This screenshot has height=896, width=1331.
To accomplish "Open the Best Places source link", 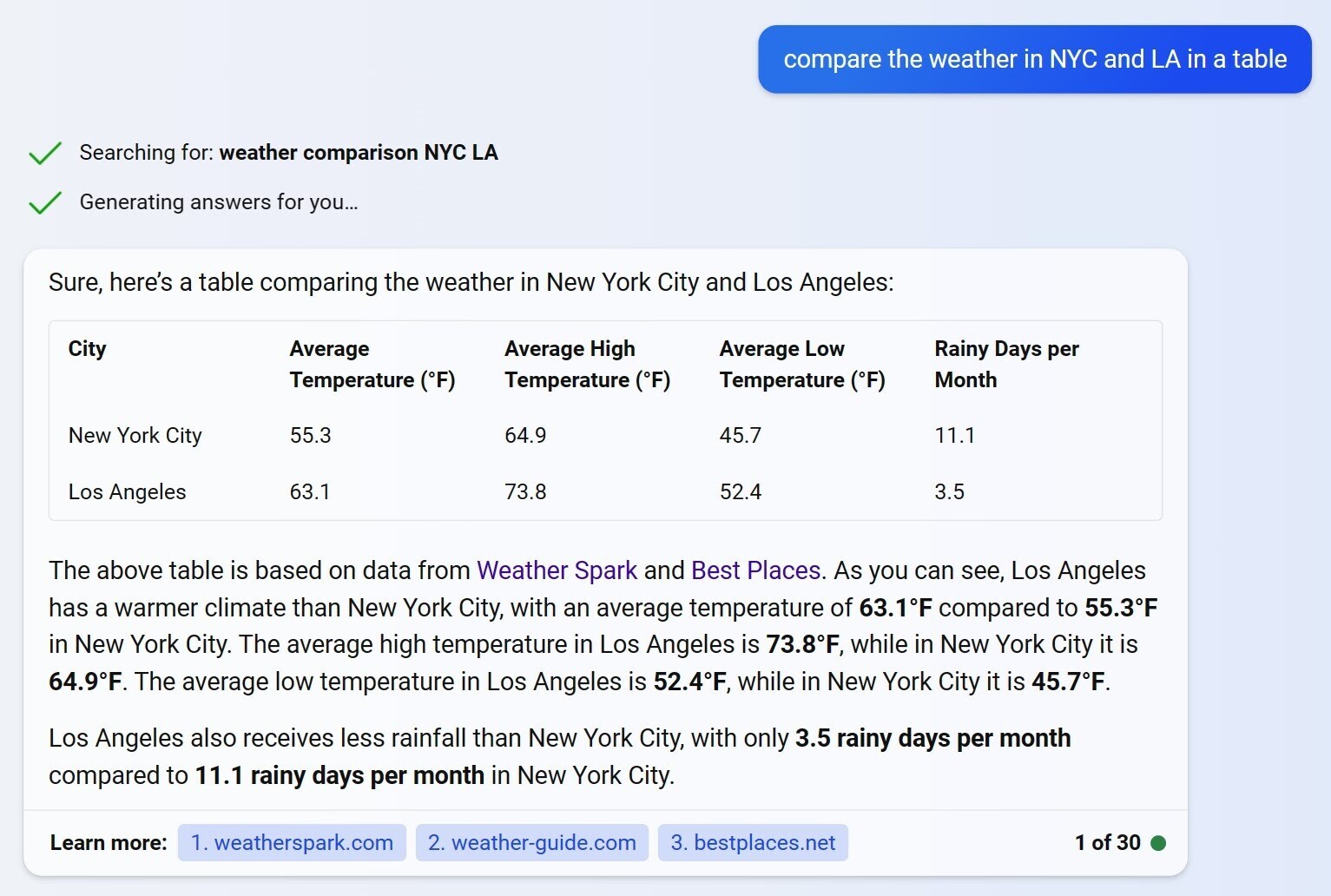I will click(755, 570).
